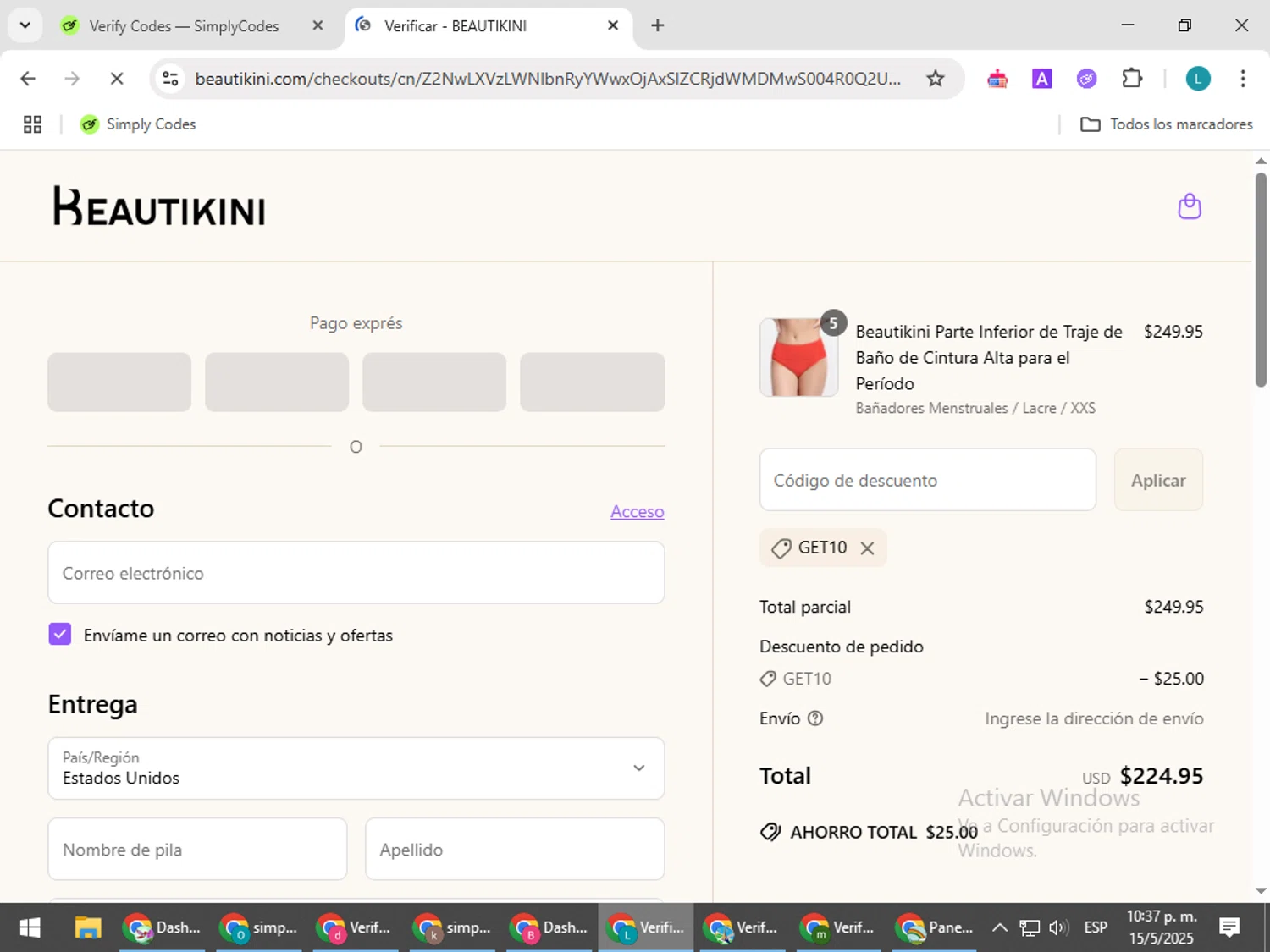Switch to Verify Codes — SimplyCodes tab
This screenshot has width=1270, height=952.
pos(183,26)
